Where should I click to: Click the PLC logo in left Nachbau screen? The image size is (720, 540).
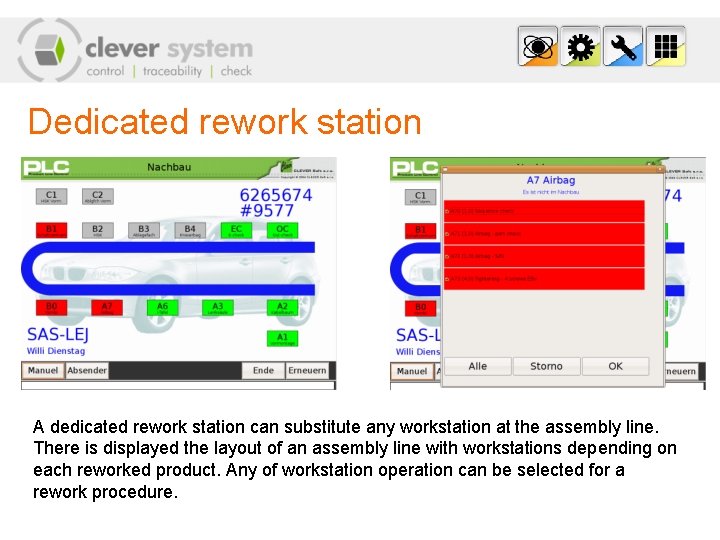click(x=46, y=168)
